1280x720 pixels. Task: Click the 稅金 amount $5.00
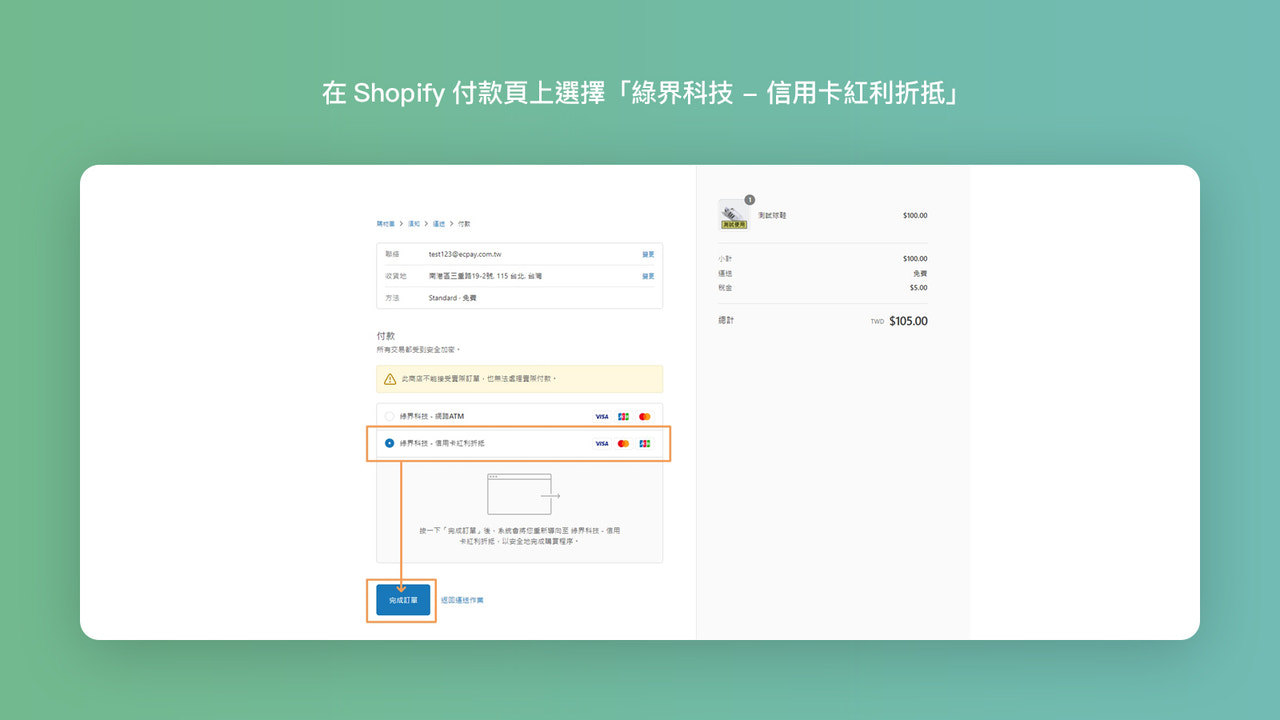pos(918,287)
